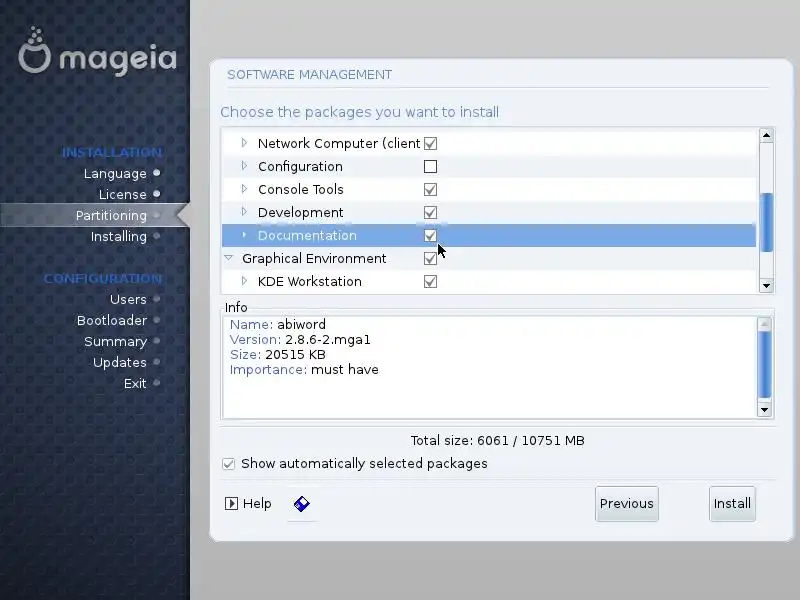This screenshot has width=800, height=600.
Task: Toggle Network Computer (client) checkbox
Action: pos(430,144)
